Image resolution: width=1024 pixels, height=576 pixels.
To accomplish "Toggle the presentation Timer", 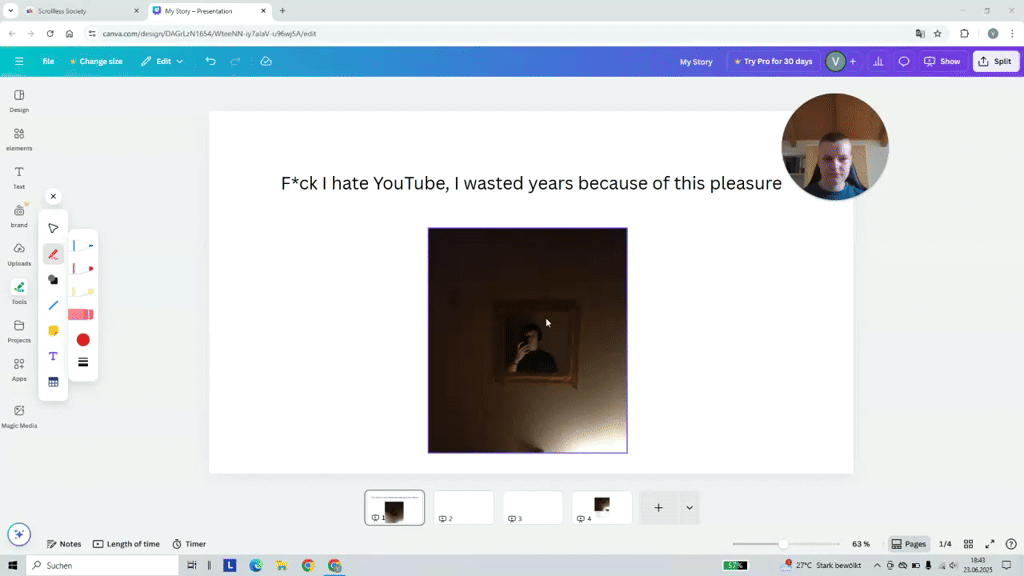I will tap(189, 543).
